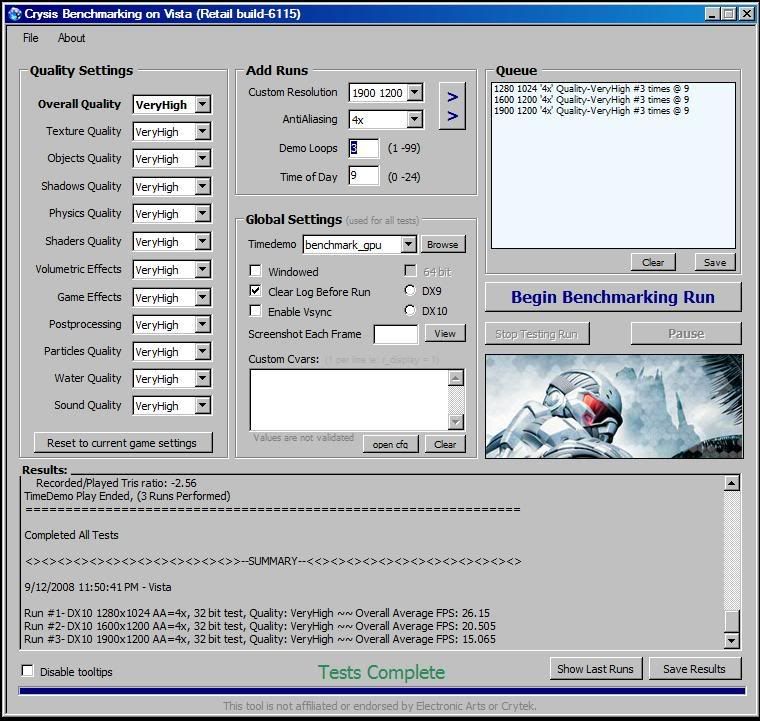Expand the Particles Quality dropdown
Viewport: 760px width, 721px height.
pos(203,352)
